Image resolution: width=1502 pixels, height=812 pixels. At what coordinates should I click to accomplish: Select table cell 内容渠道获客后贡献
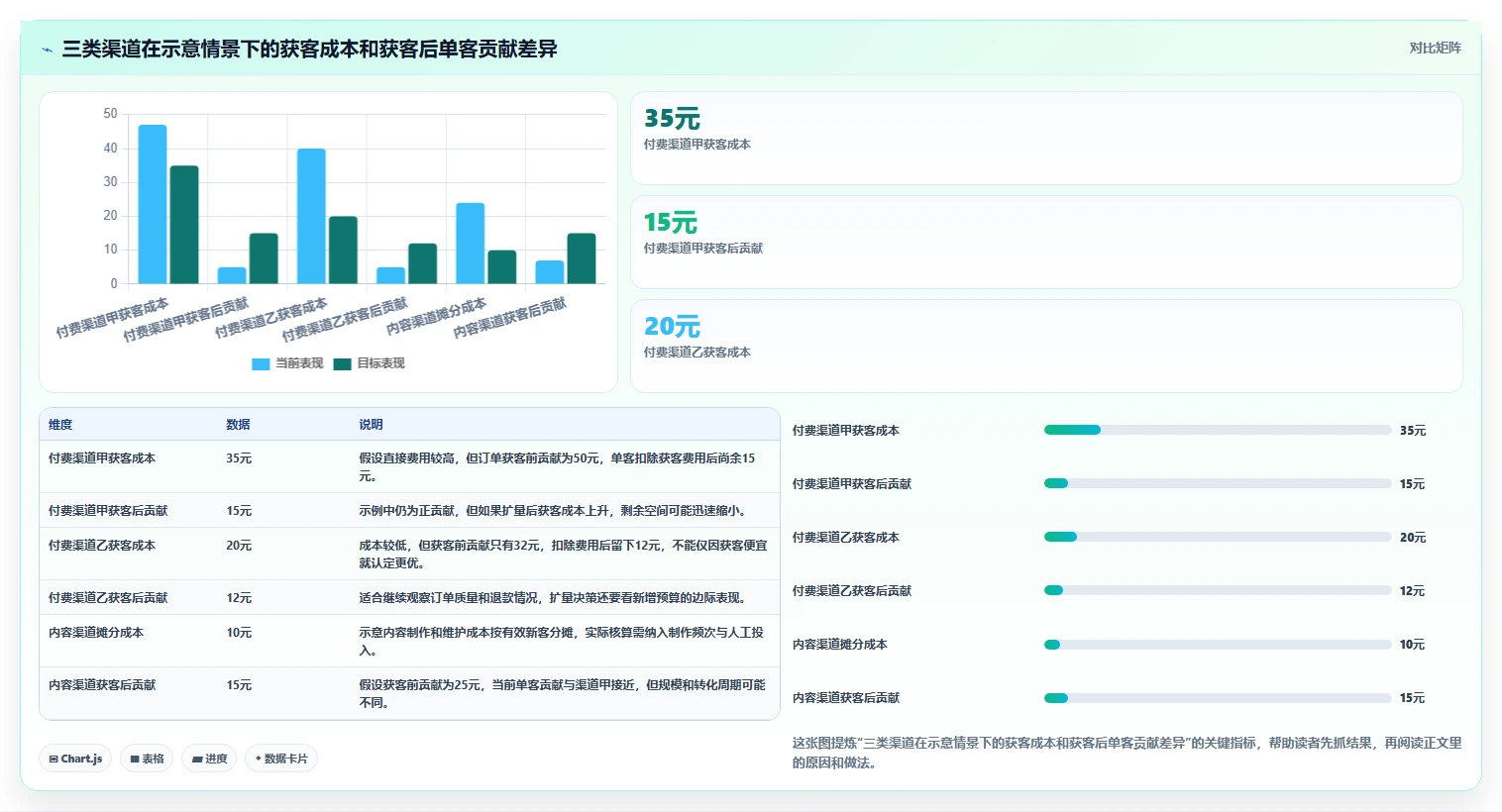[x=102, y=685]
